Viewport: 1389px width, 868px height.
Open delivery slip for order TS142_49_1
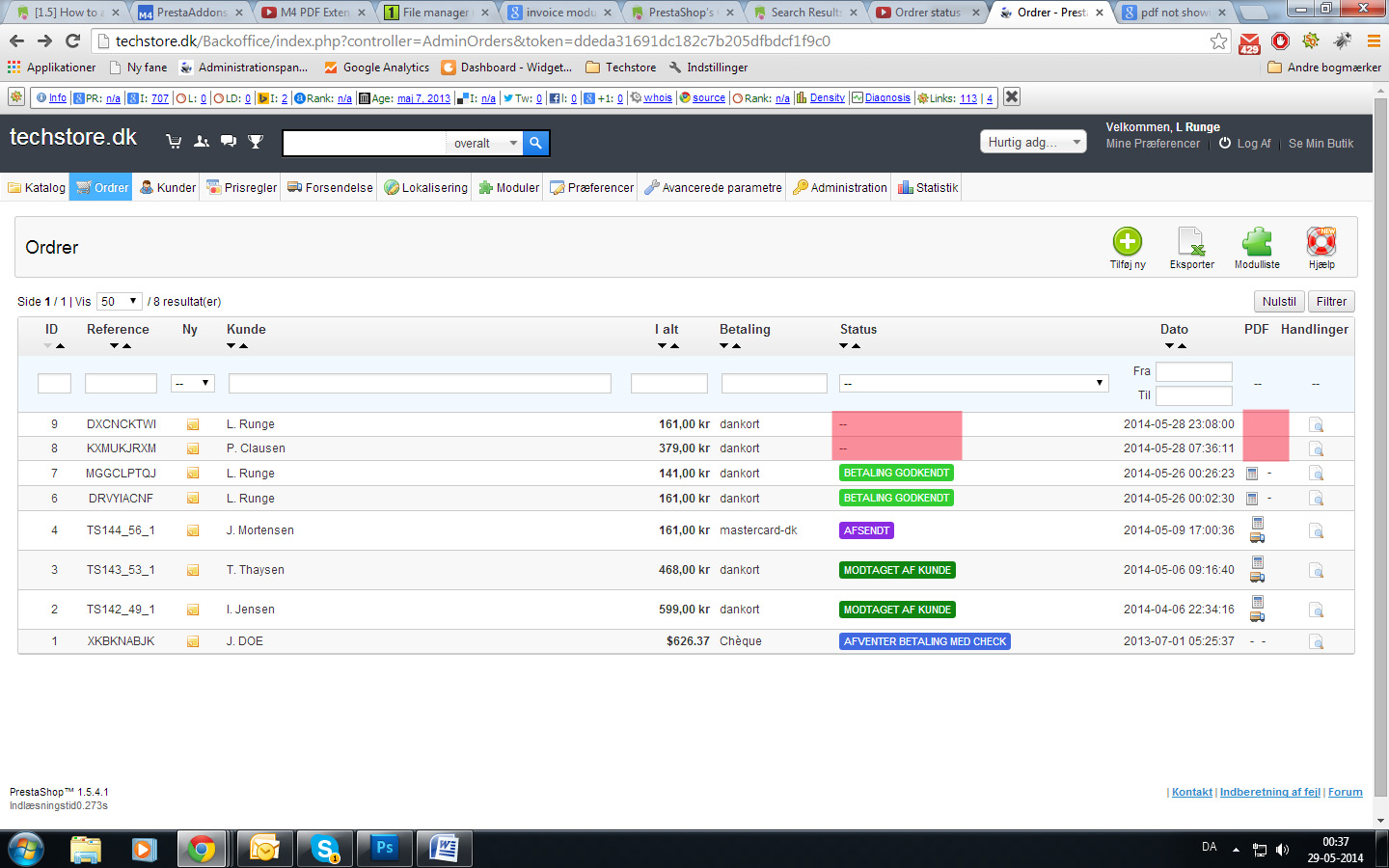1258,617
